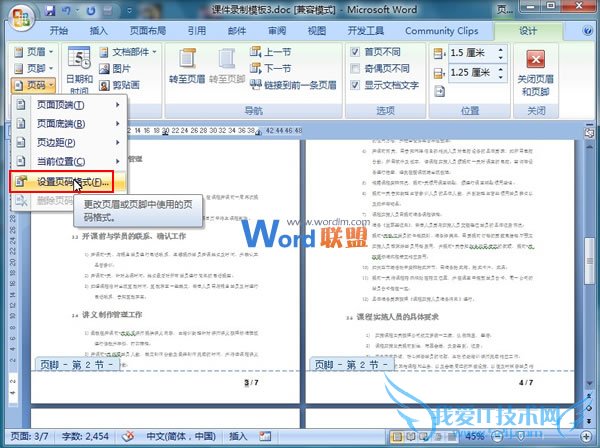The image size is (600, 448).
Task: Insert 剪贴画 clip art
Action: click(x=119, y=85)
